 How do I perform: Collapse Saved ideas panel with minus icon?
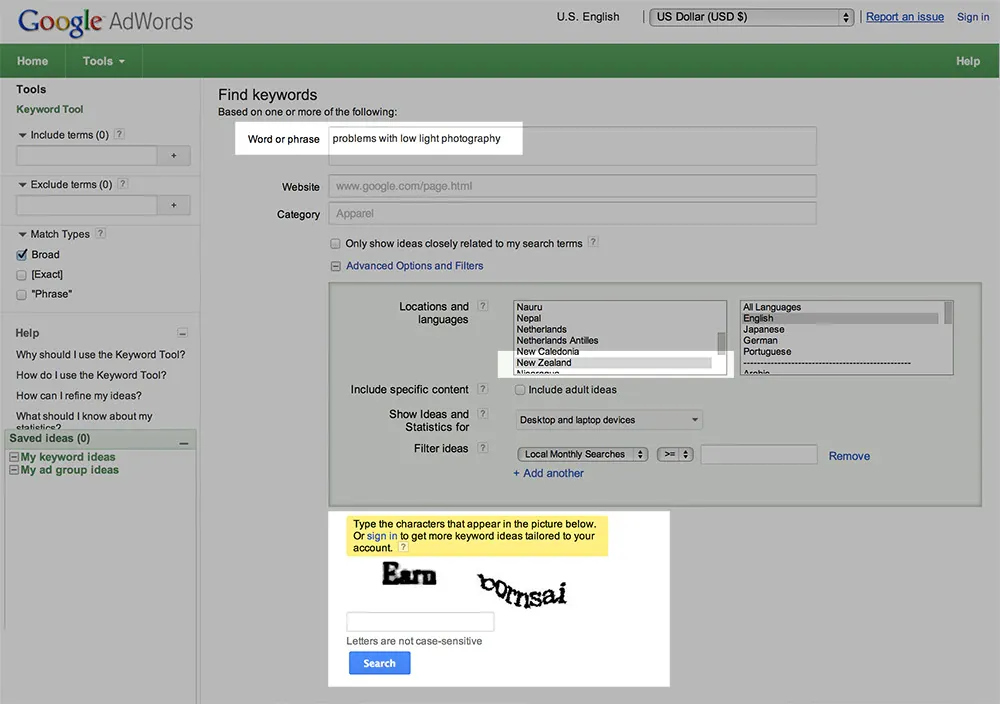(184, 443)
